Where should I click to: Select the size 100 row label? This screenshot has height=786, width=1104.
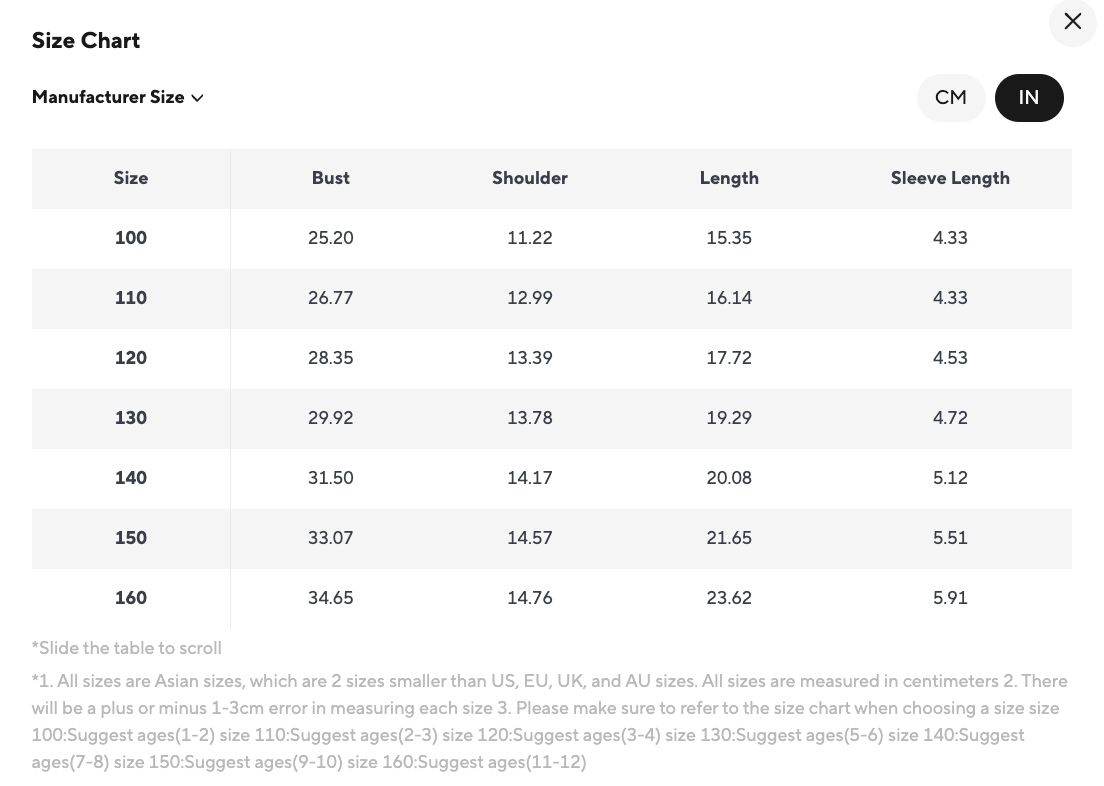(131, 238)
